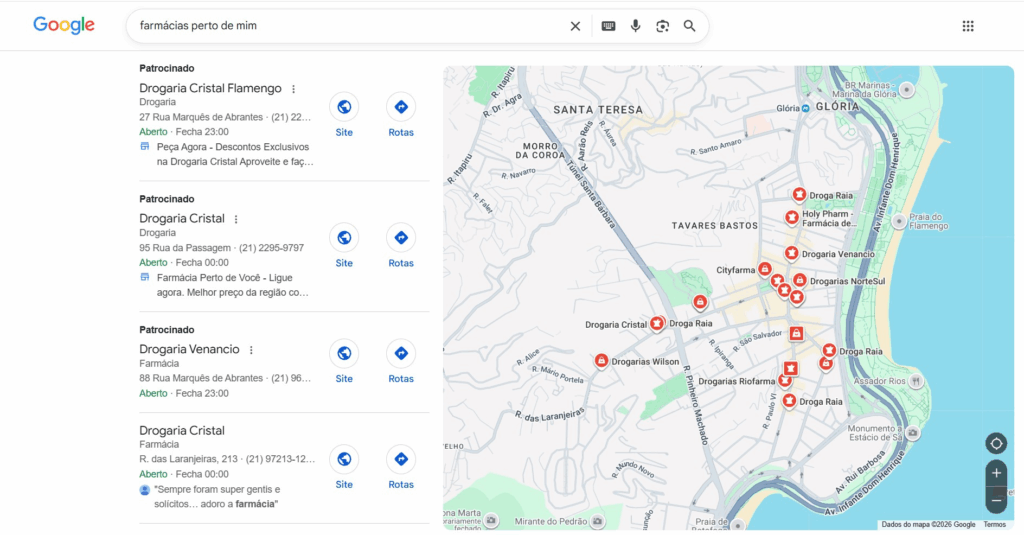The height and width of the screenshot is (535, 1024).
Task: Click the '95 Rua da Passagem' address text
Action: 185,248
